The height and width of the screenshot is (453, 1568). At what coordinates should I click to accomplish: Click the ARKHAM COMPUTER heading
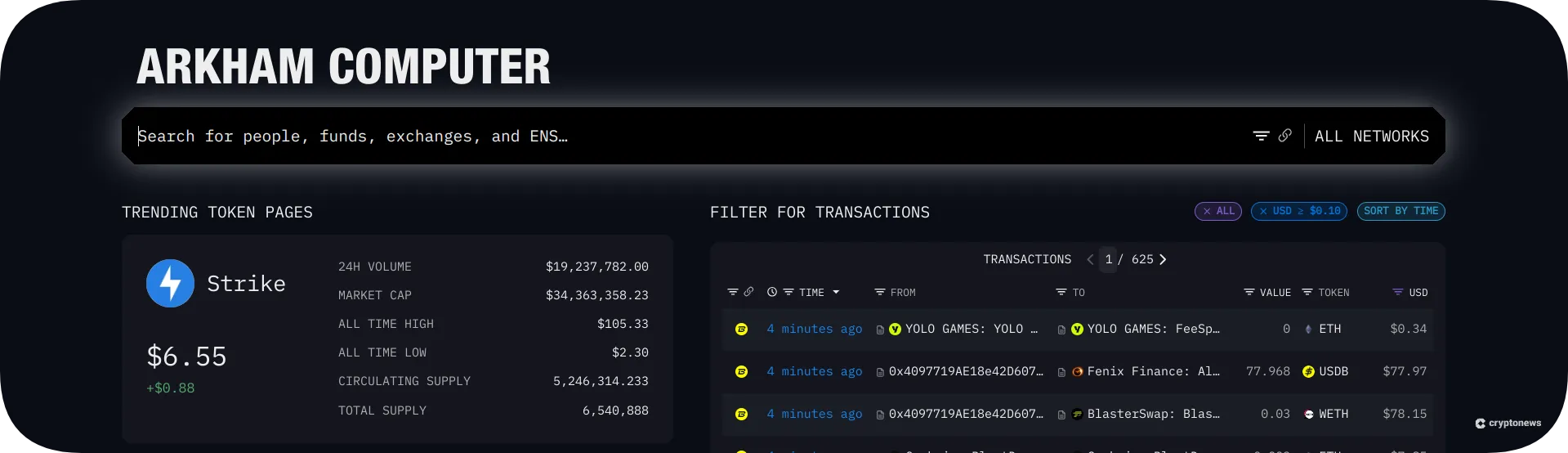pyautogui.click(x=343, y=66)
